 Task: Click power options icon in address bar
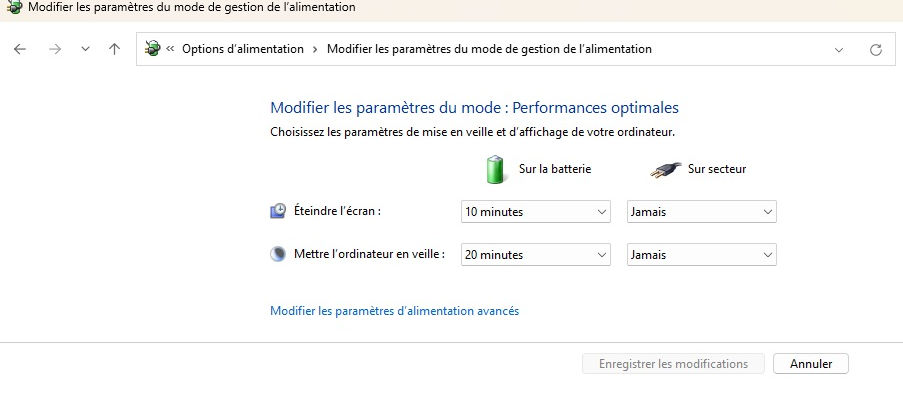pyautogui.click(x=153, y=49)
